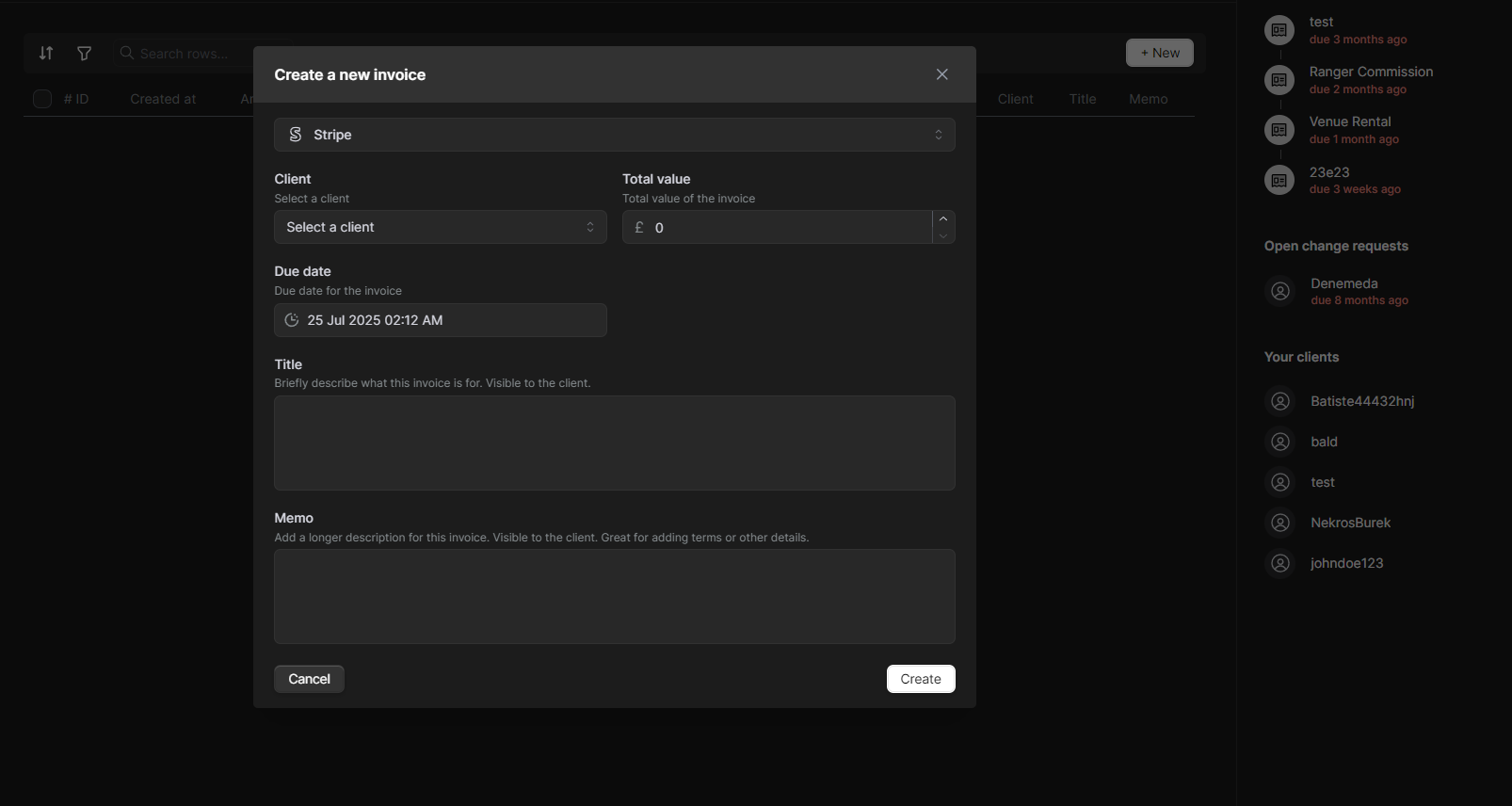
Task: Click the clock icon in Due date
Action: 292,320
